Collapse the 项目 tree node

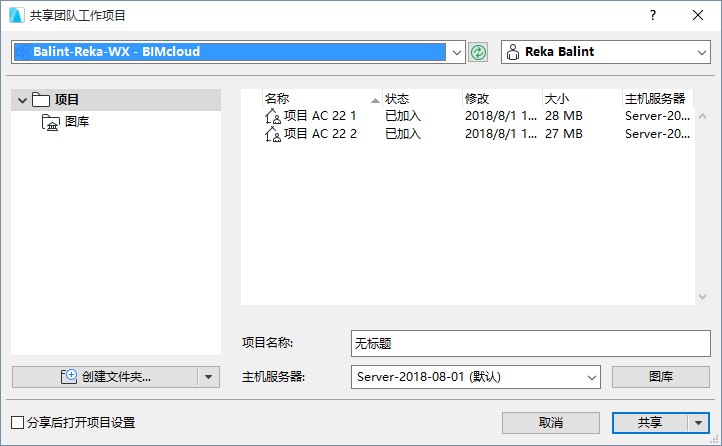22,100
